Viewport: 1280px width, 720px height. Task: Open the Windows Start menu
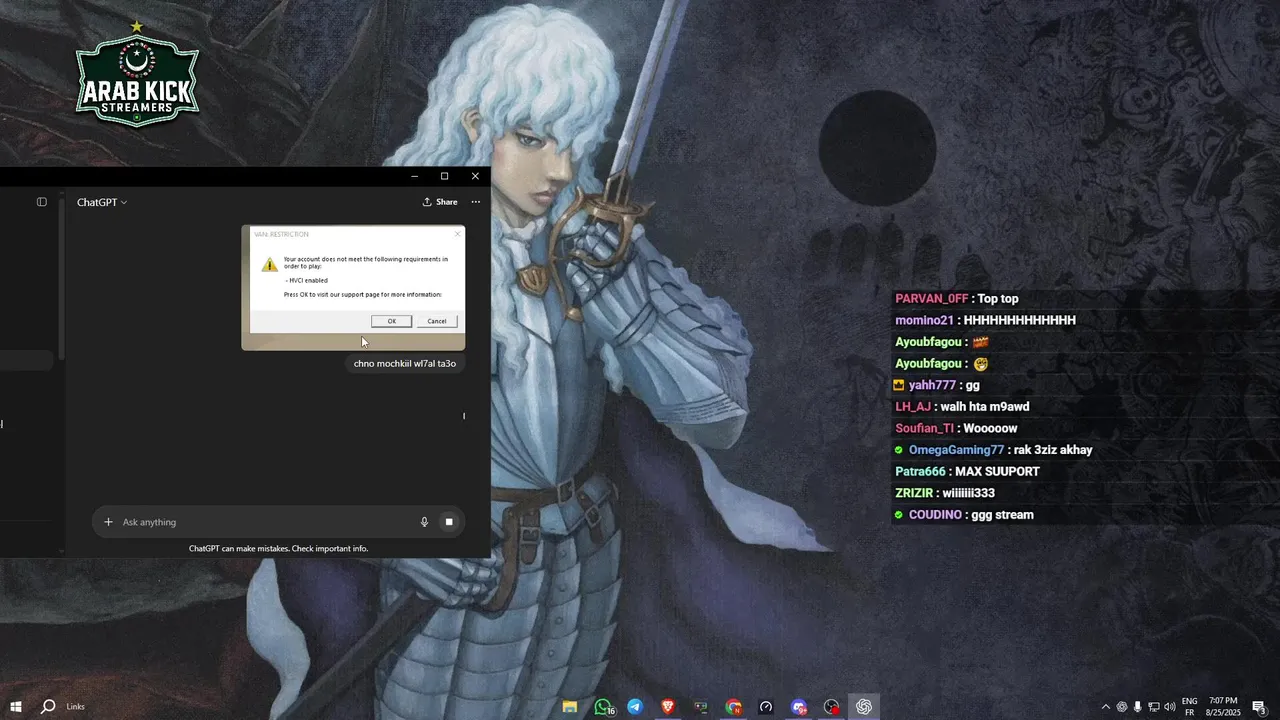[x=16, y=707]
